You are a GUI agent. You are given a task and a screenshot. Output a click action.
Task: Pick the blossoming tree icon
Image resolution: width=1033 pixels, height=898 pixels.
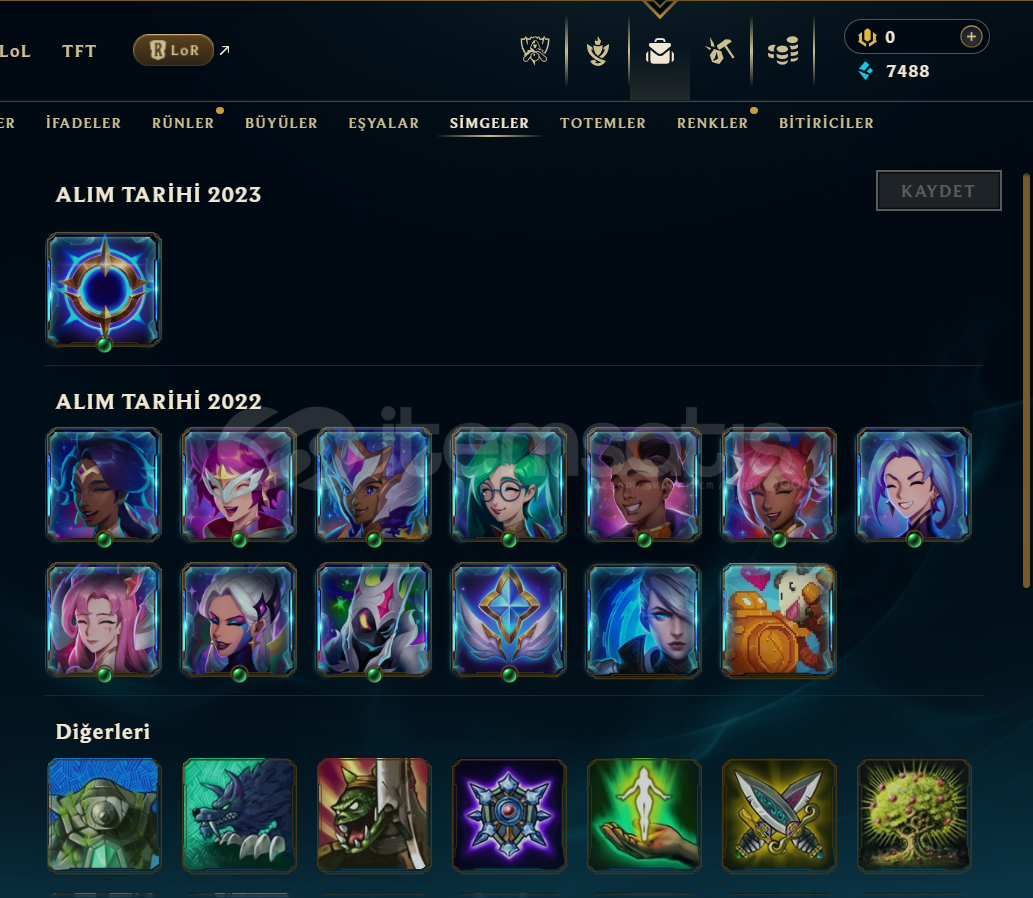click(x=914, y=815)
